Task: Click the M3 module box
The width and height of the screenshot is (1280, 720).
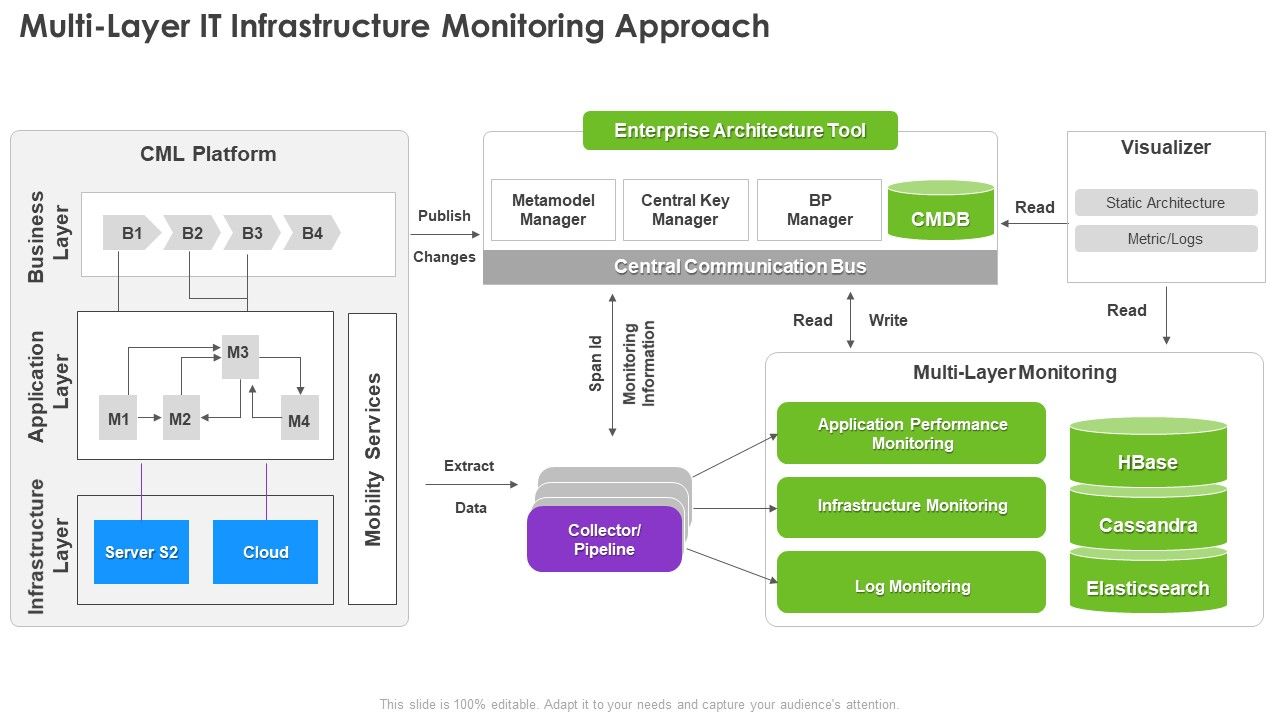Action: point(238,355)
